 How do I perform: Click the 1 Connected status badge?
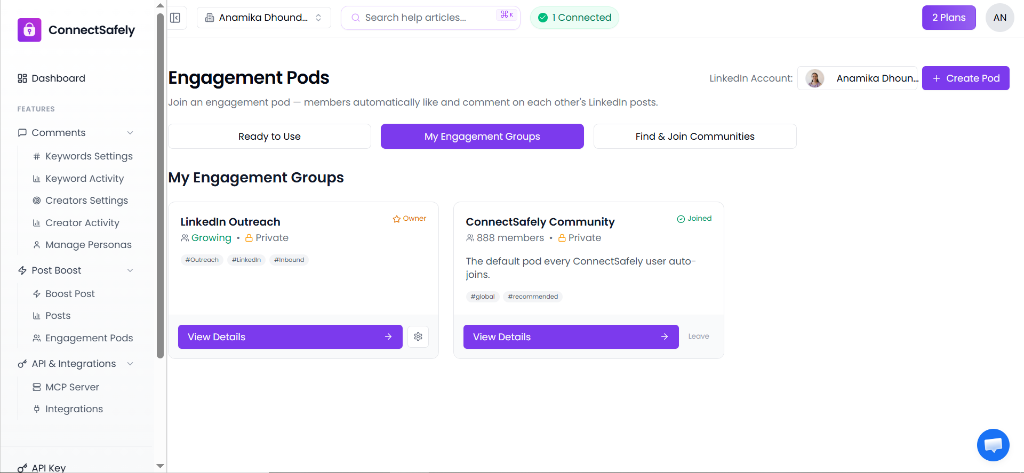point(574,18)
